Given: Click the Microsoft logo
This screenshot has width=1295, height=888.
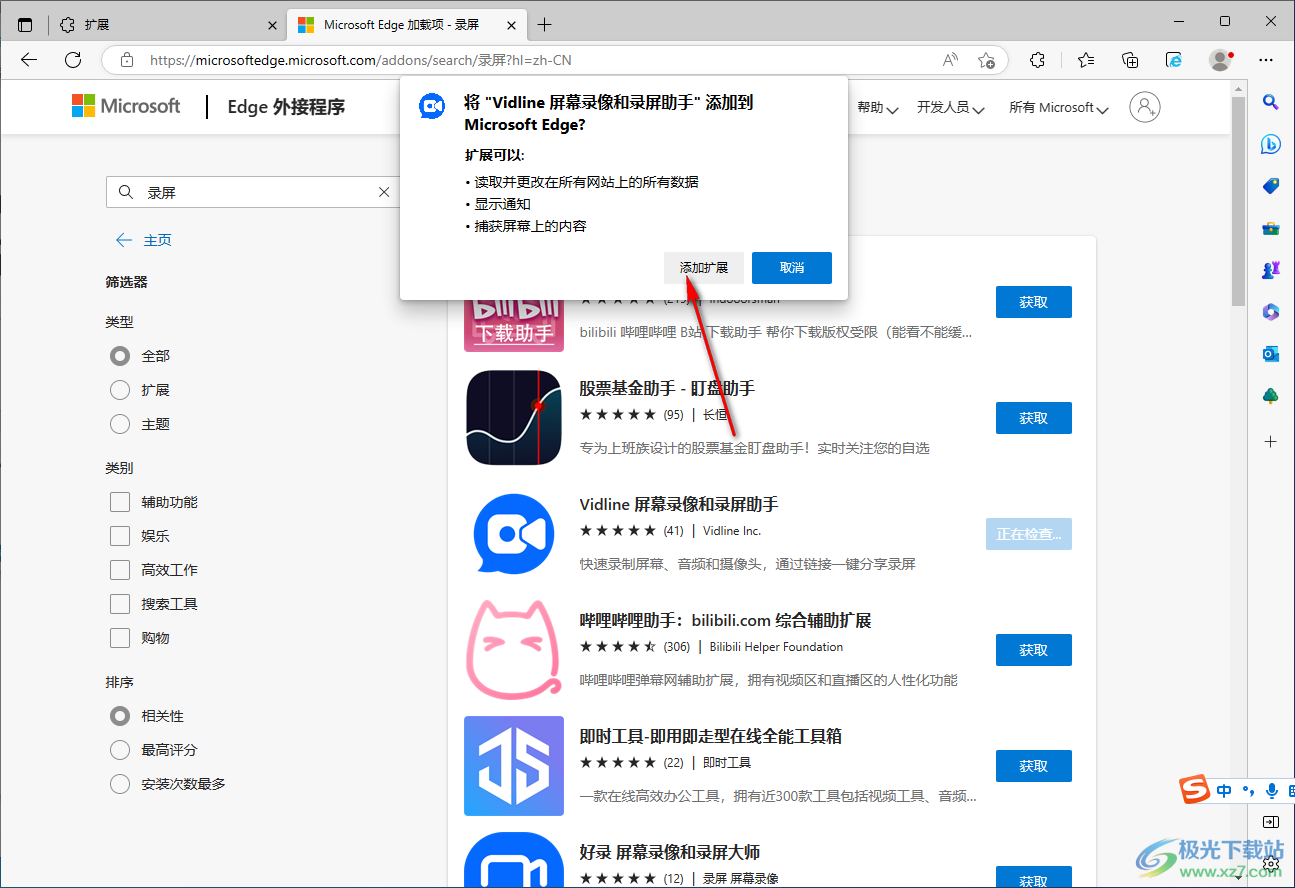Looking at the screenshot, I should [126, 106].
